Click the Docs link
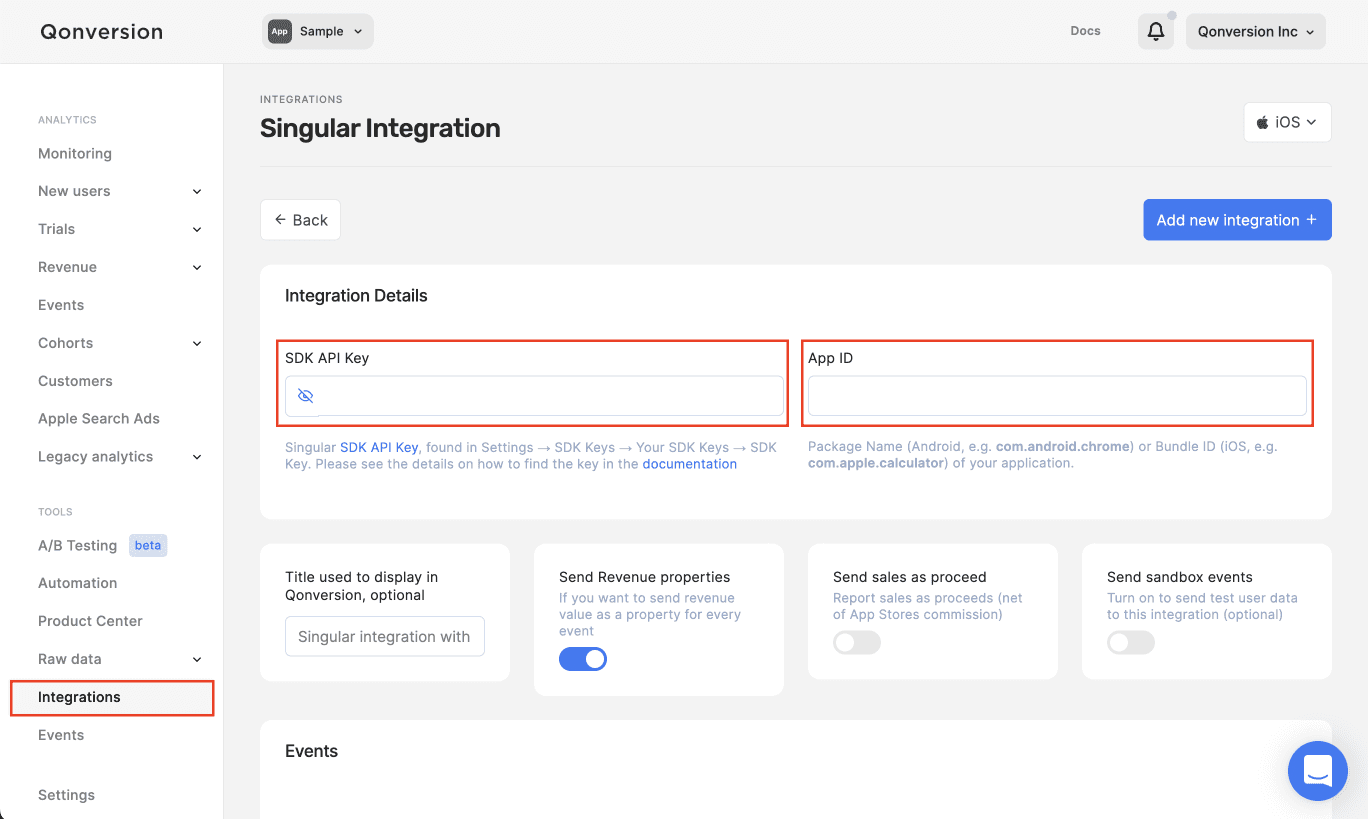 (1084, 30)
